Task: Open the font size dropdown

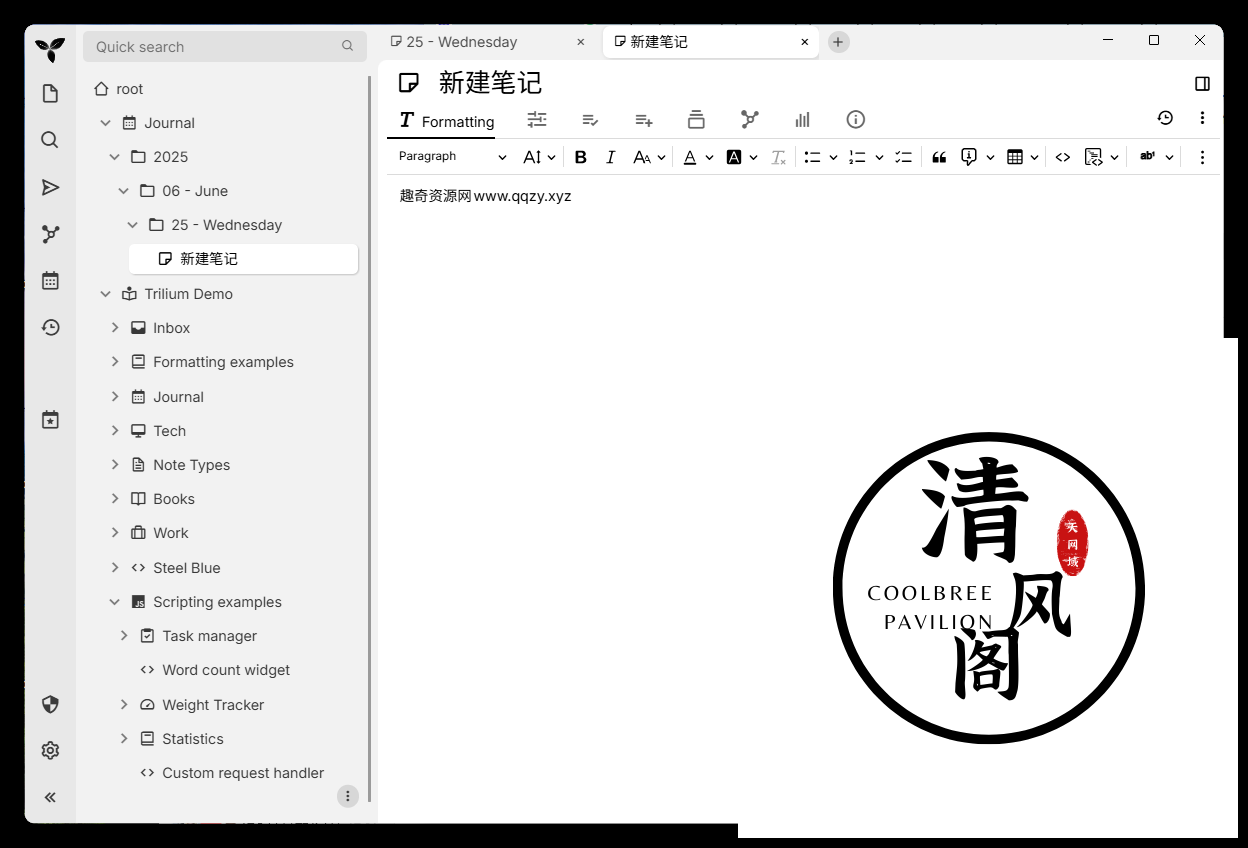Action: [539, 157]
